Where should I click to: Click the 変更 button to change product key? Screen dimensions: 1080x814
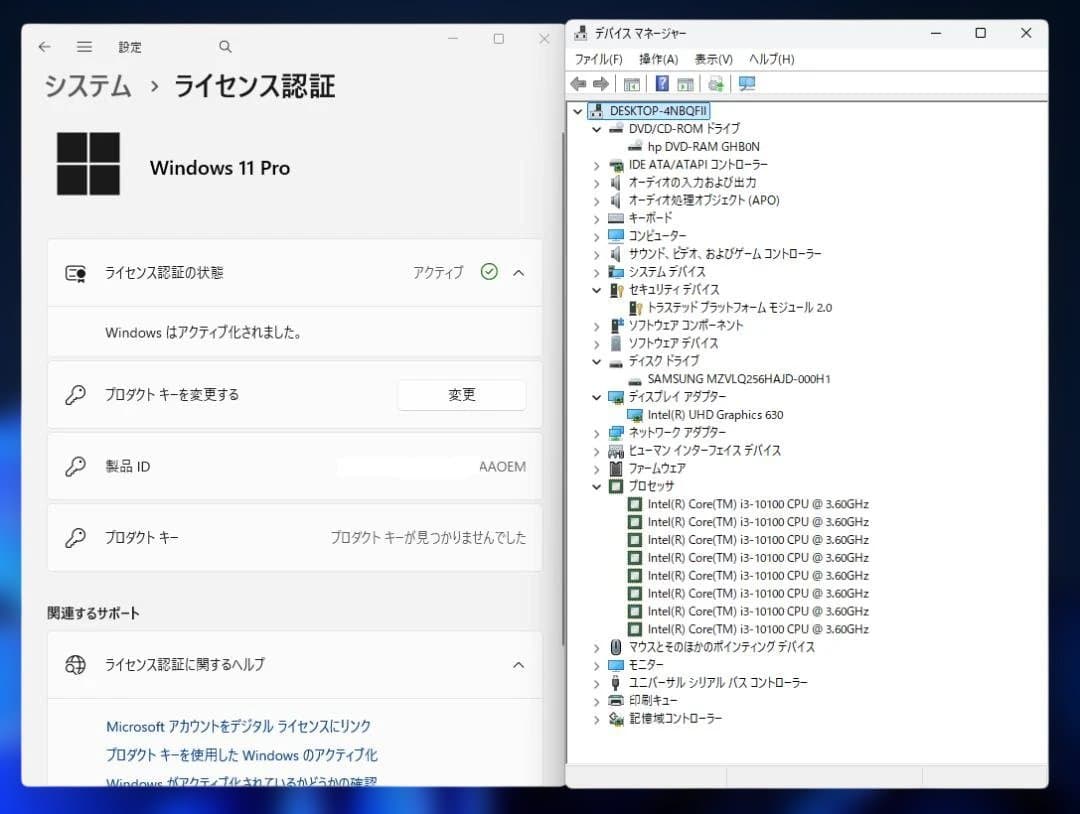(461, 395)
